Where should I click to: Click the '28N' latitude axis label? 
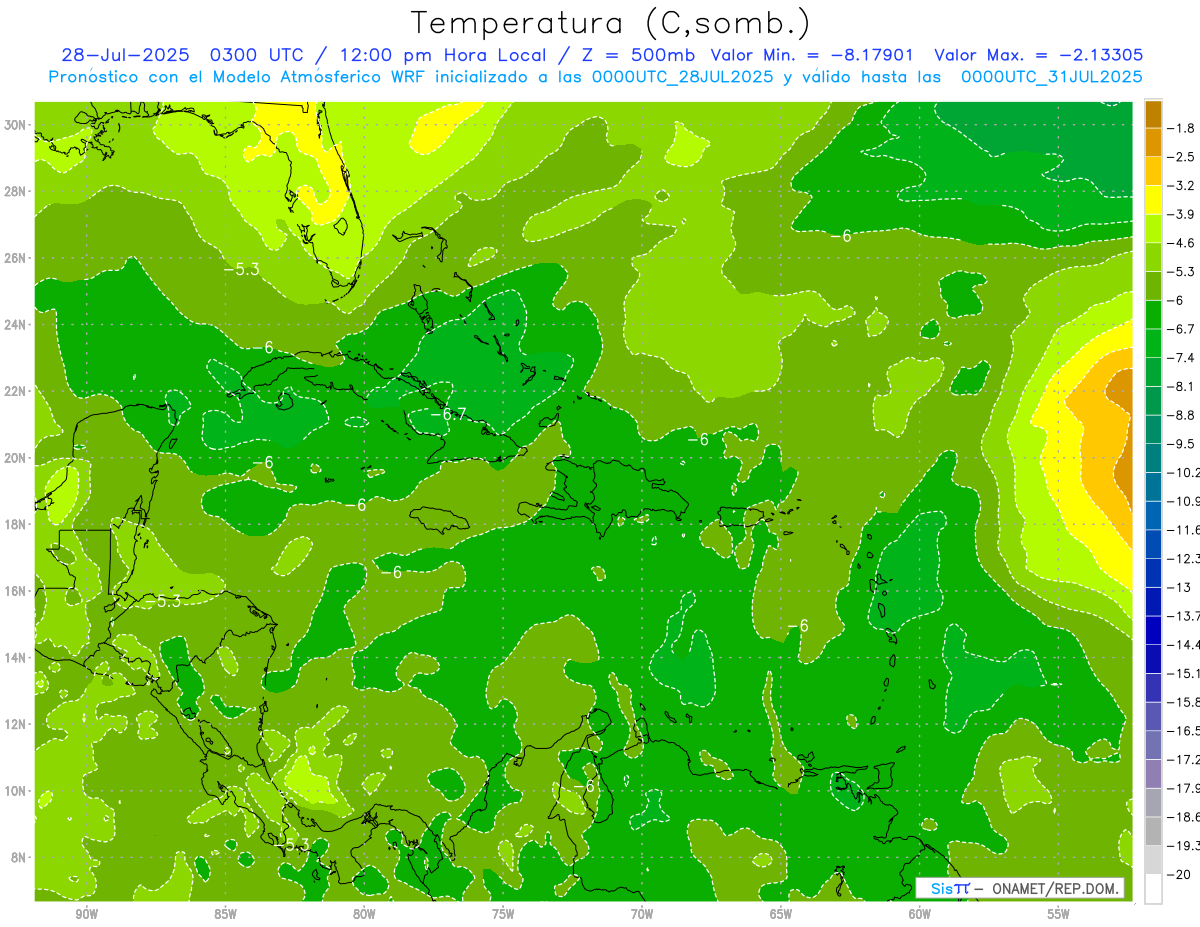(x=15, y=191)
